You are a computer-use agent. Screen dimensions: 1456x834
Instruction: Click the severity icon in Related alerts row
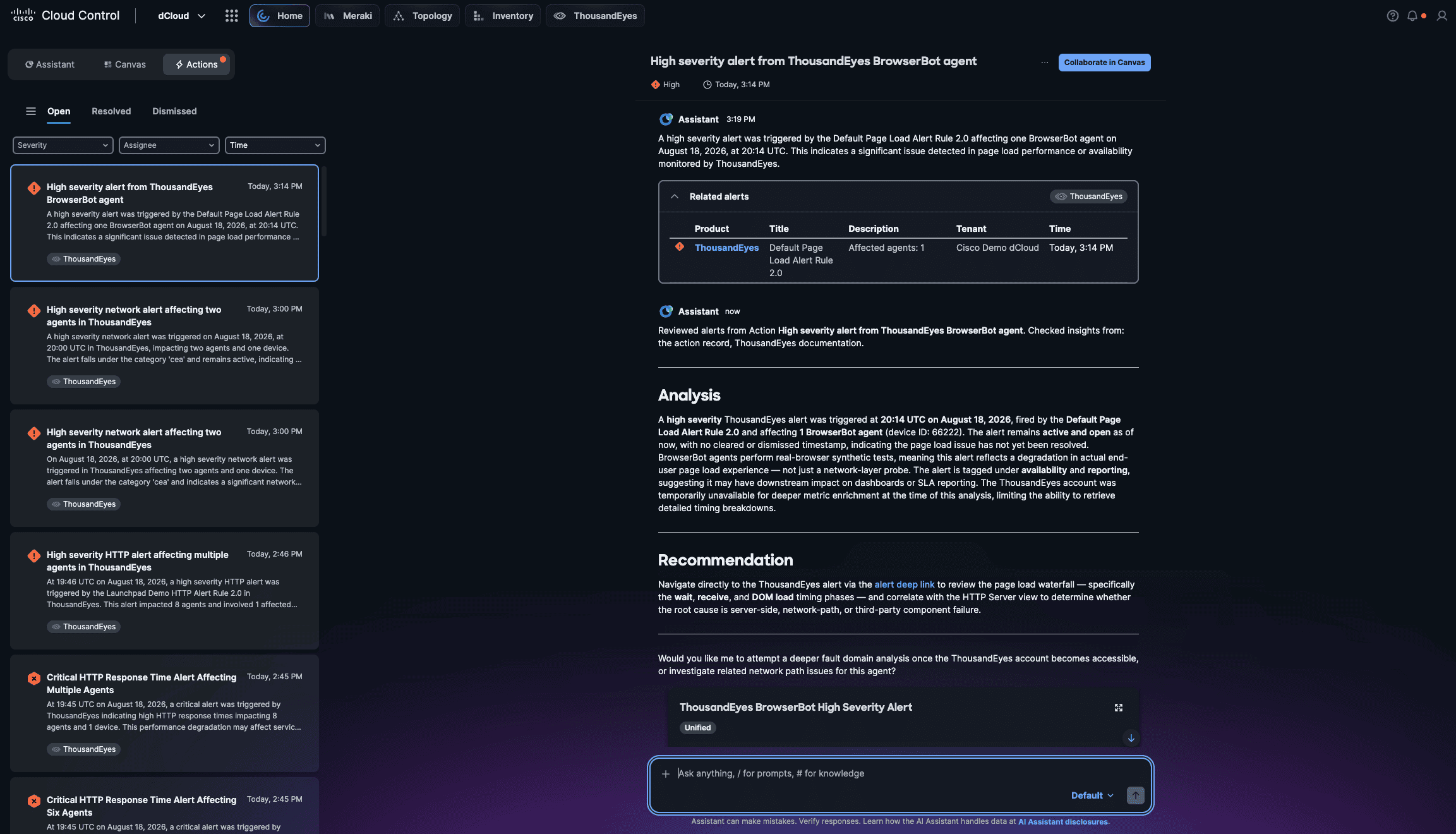coord(680,246)
